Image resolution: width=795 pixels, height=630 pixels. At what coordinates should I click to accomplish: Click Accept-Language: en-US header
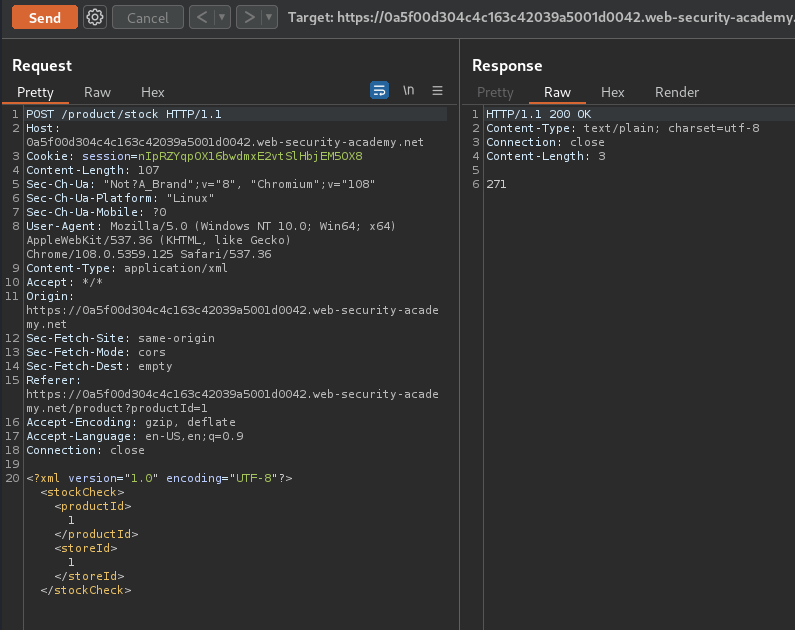(135, 436)
